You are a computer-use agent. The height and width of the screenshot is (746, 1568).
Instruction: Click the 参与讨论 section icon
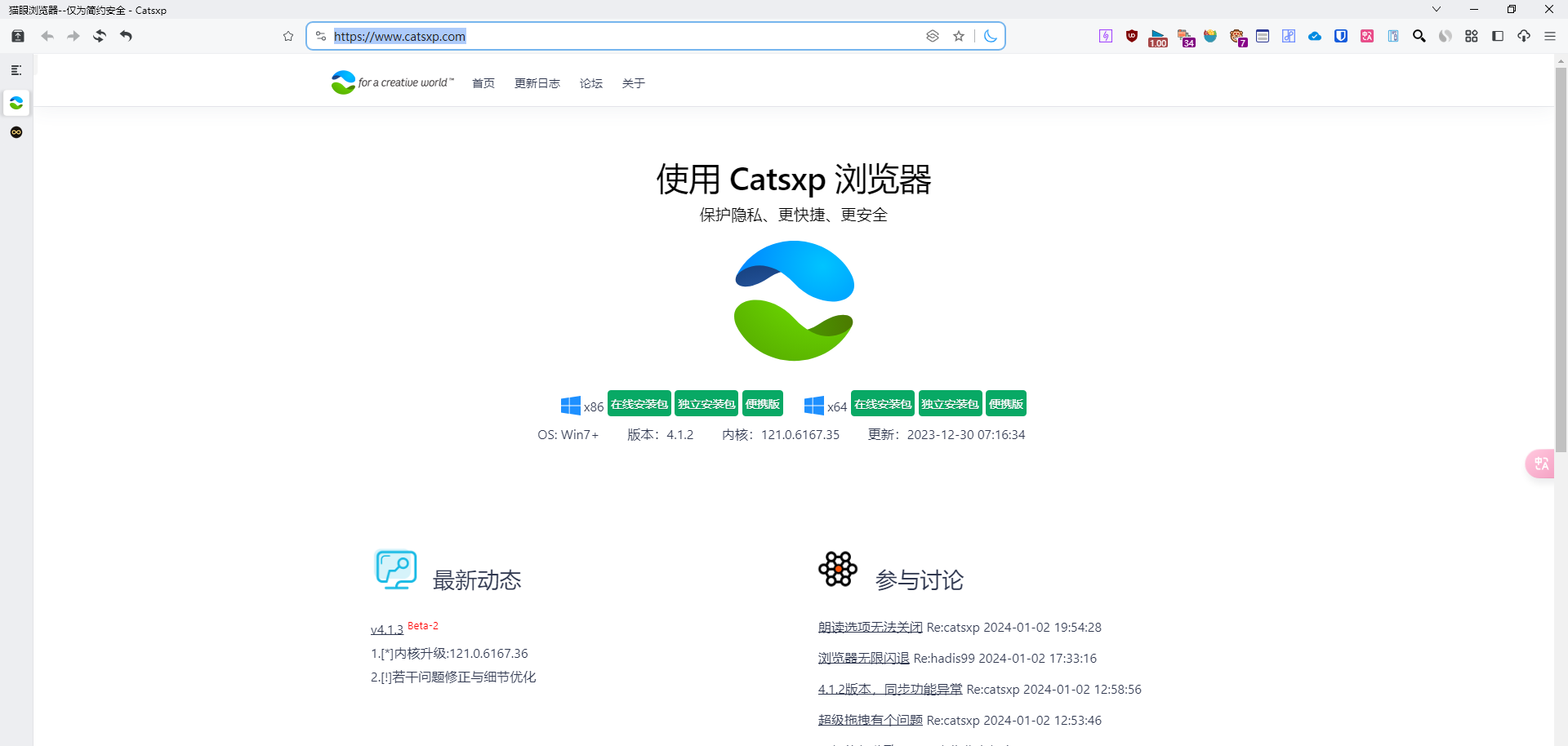coord(838,569)
